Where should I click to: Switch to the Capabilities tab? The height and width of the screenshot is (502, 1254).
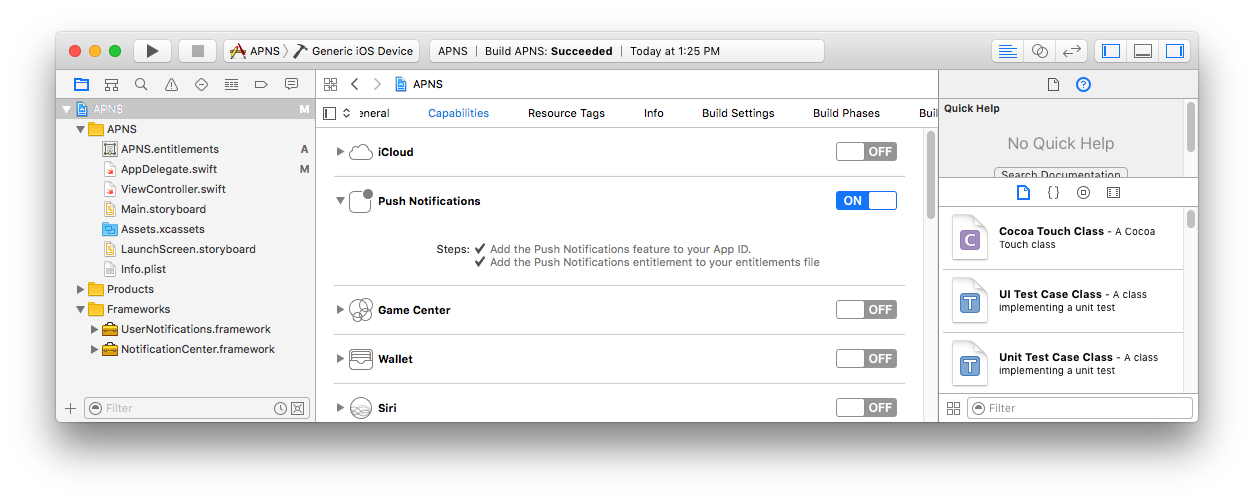[458, 113]
